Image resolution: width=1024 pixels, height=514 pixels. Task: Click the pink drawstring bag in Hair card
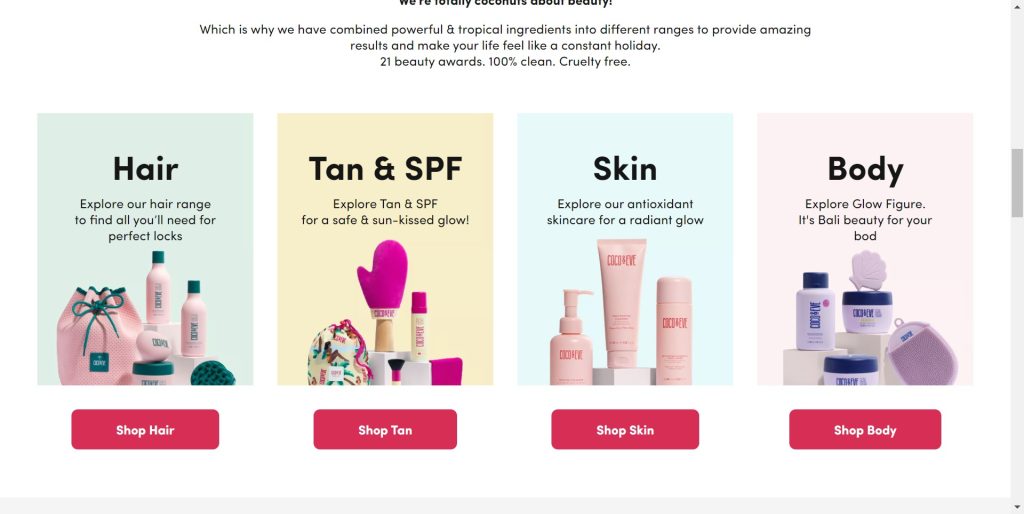pyautogui.click(x=98, y=336)
